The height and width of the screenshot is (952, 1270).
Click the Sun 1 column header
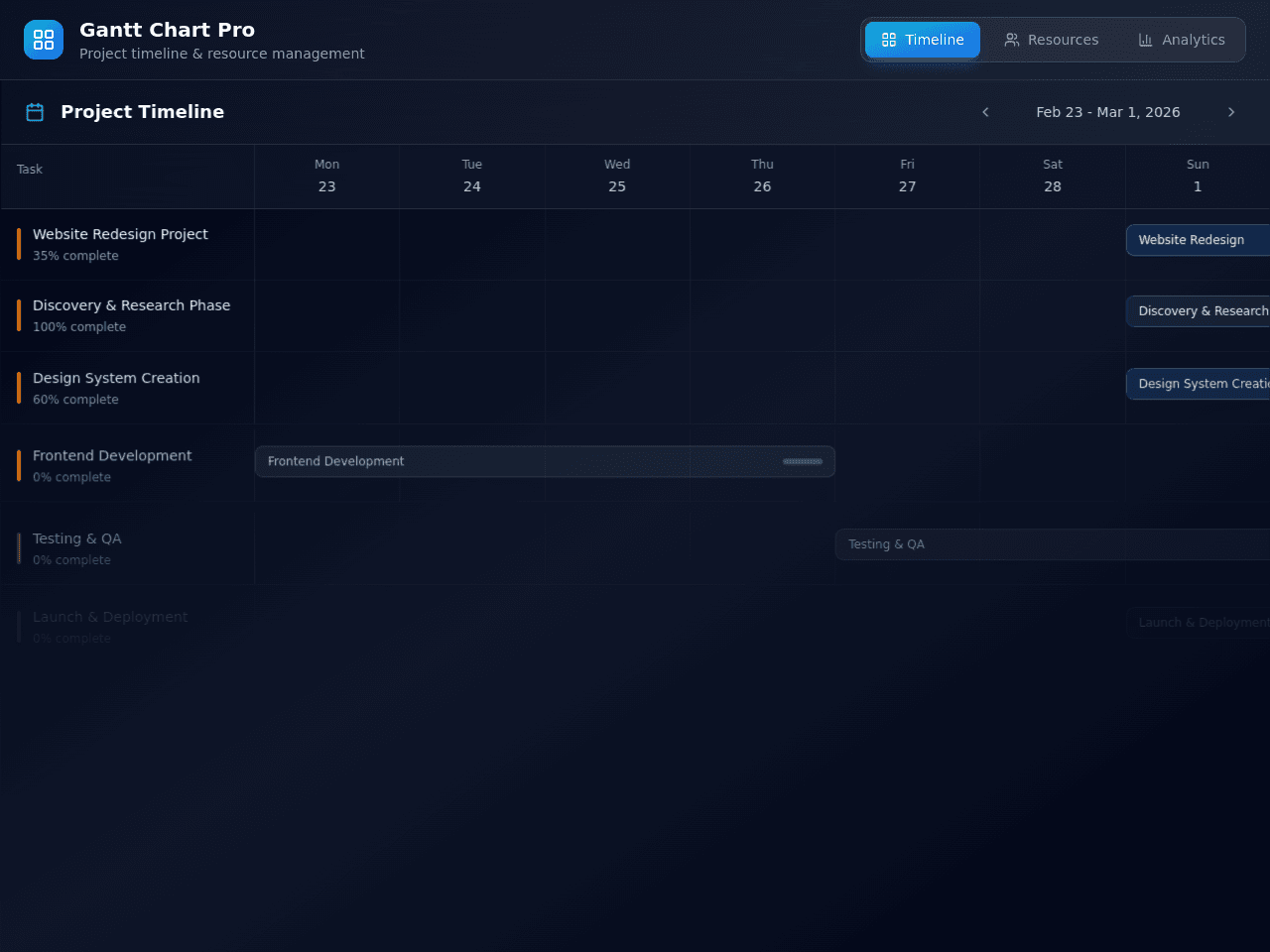pos(1198,177)
